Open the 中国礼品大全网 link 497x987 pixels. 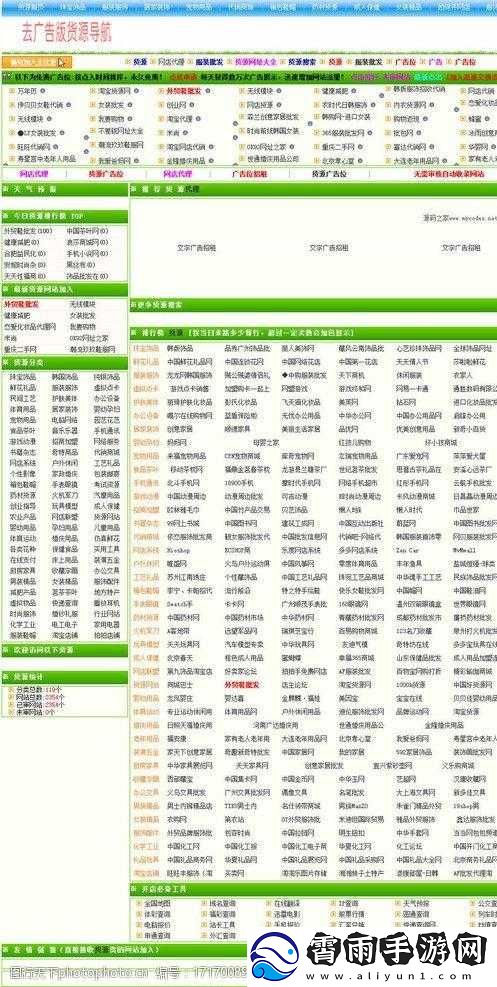click(418, 860)
